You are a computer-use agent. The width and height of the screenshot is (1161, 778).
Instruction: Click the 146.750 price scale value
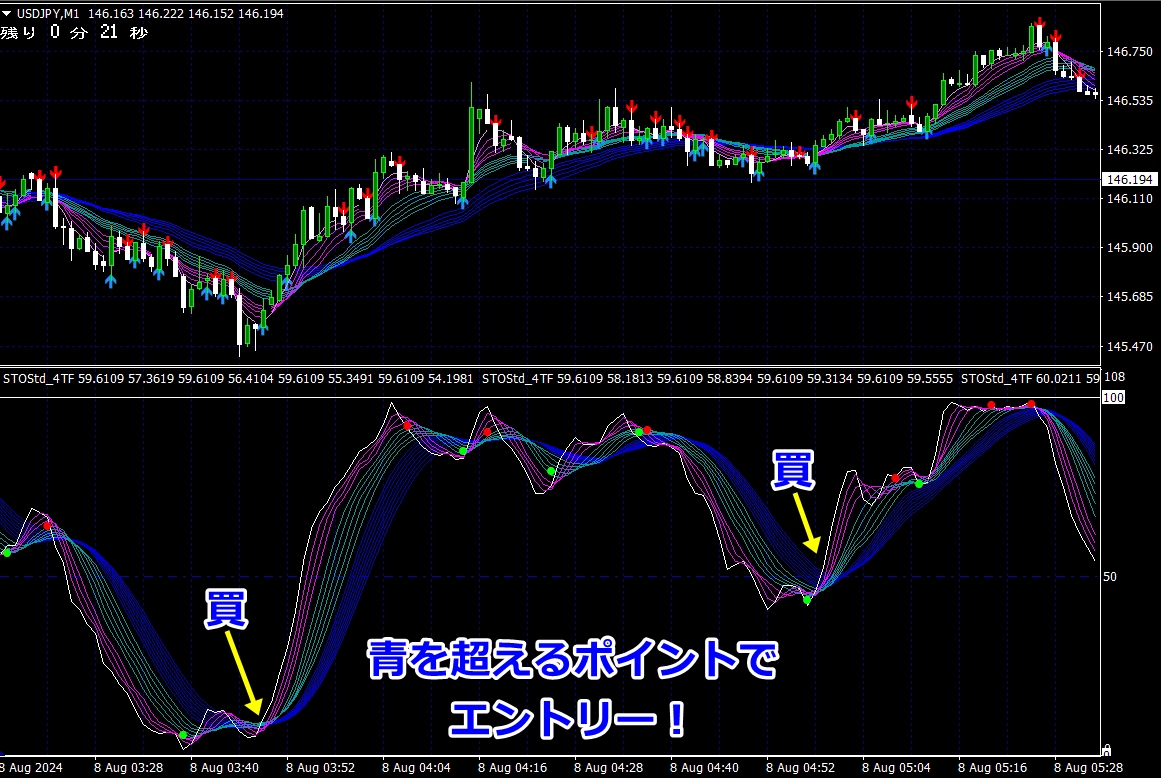click(1127, 52)
